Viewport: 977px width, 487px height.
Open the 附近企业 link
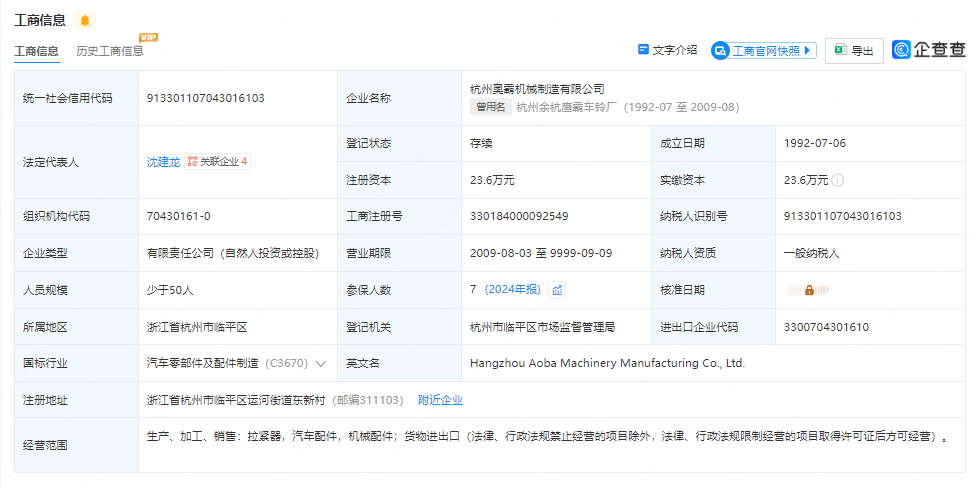coord(440,400)
